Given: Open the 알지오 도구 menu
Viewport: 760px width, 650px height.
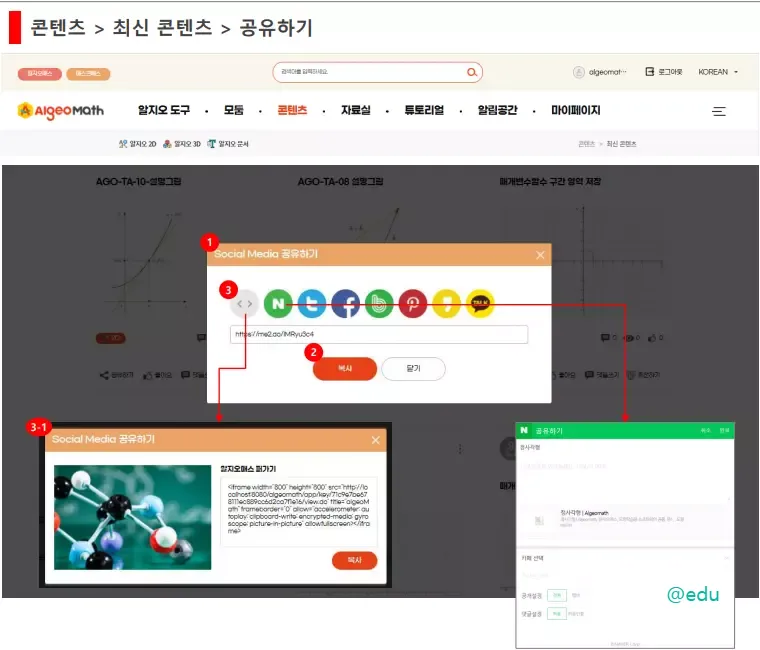Looking at the screenshot, I should point(164,110).
